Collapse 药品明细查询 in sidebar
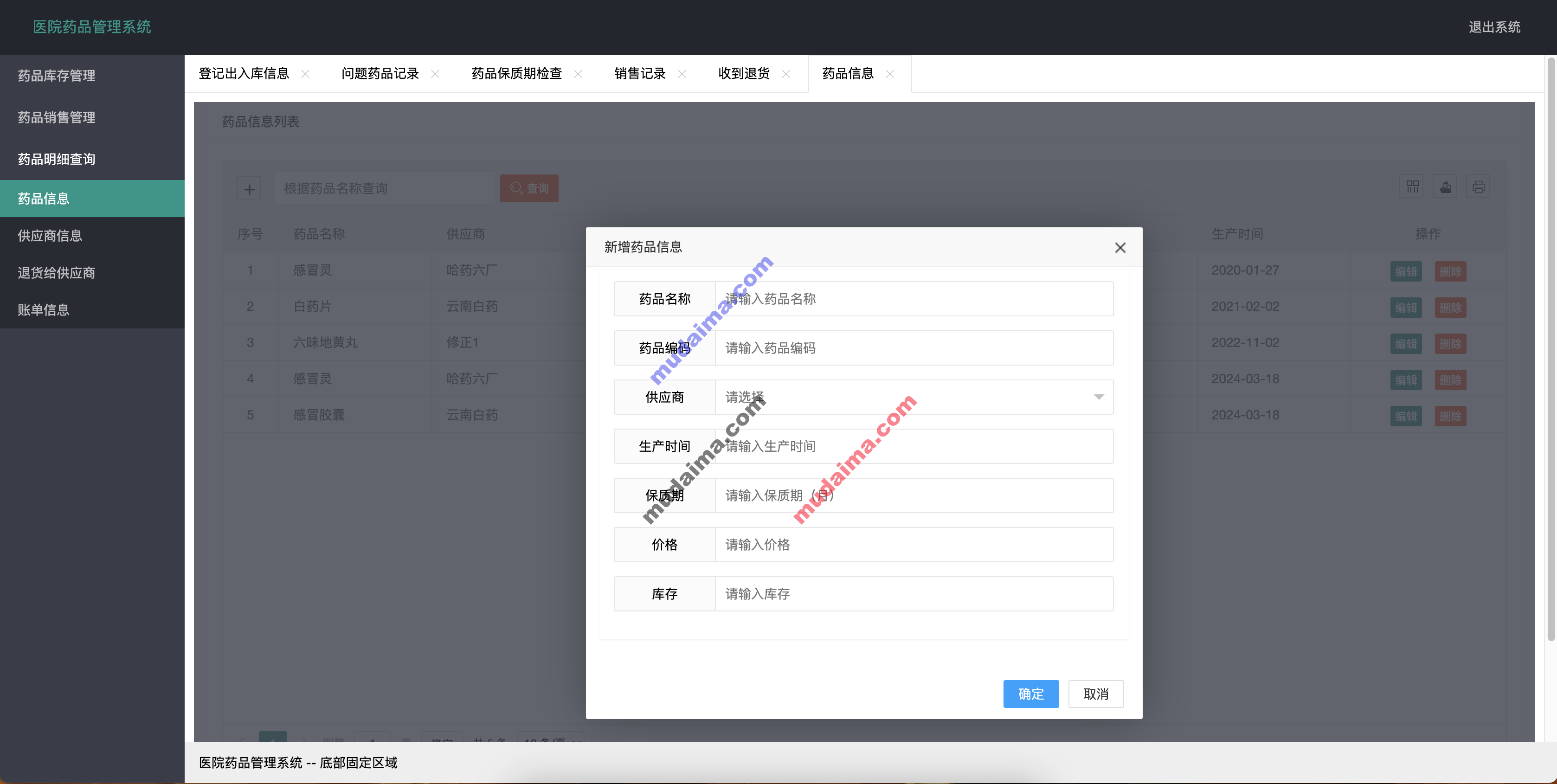 (x=92, y=159)
